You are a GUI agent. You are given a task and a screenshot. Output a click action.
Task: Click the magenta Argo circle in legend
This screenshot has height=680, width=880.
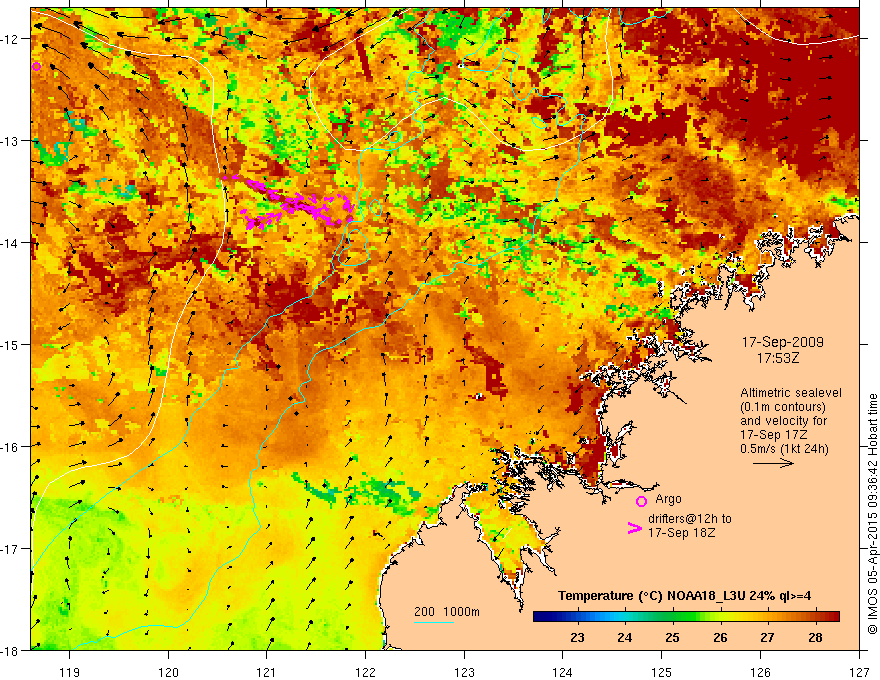[x=641, y=501]
